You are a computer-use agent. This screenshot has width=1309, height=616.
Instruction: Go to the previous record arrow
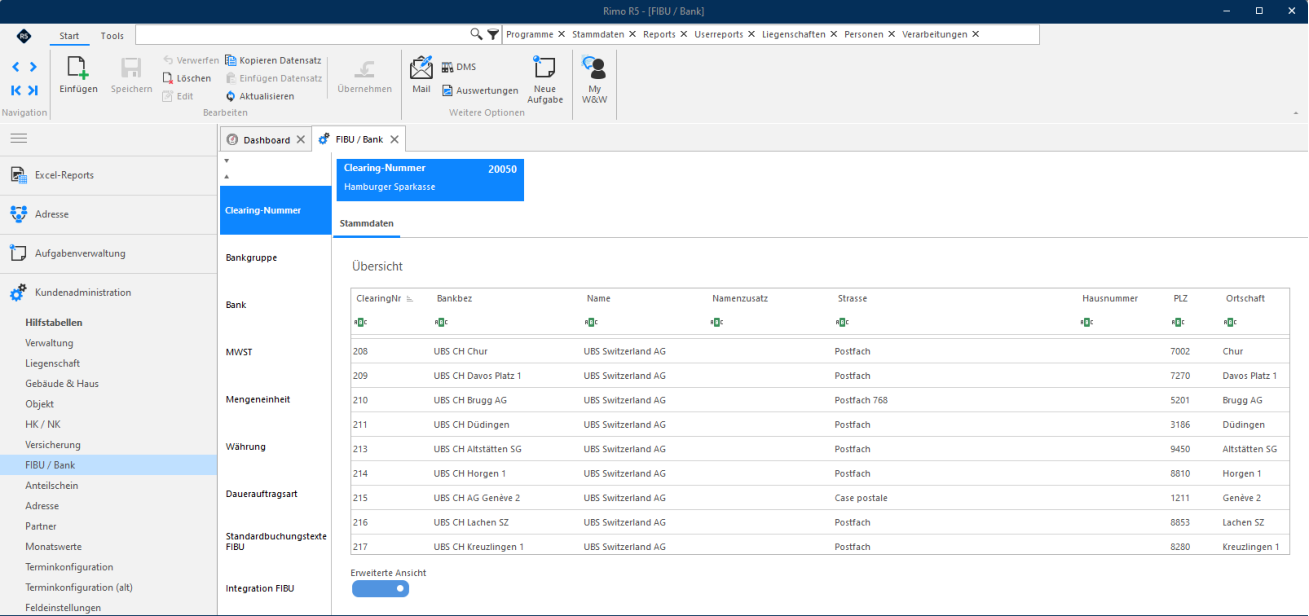click(16, 67)
